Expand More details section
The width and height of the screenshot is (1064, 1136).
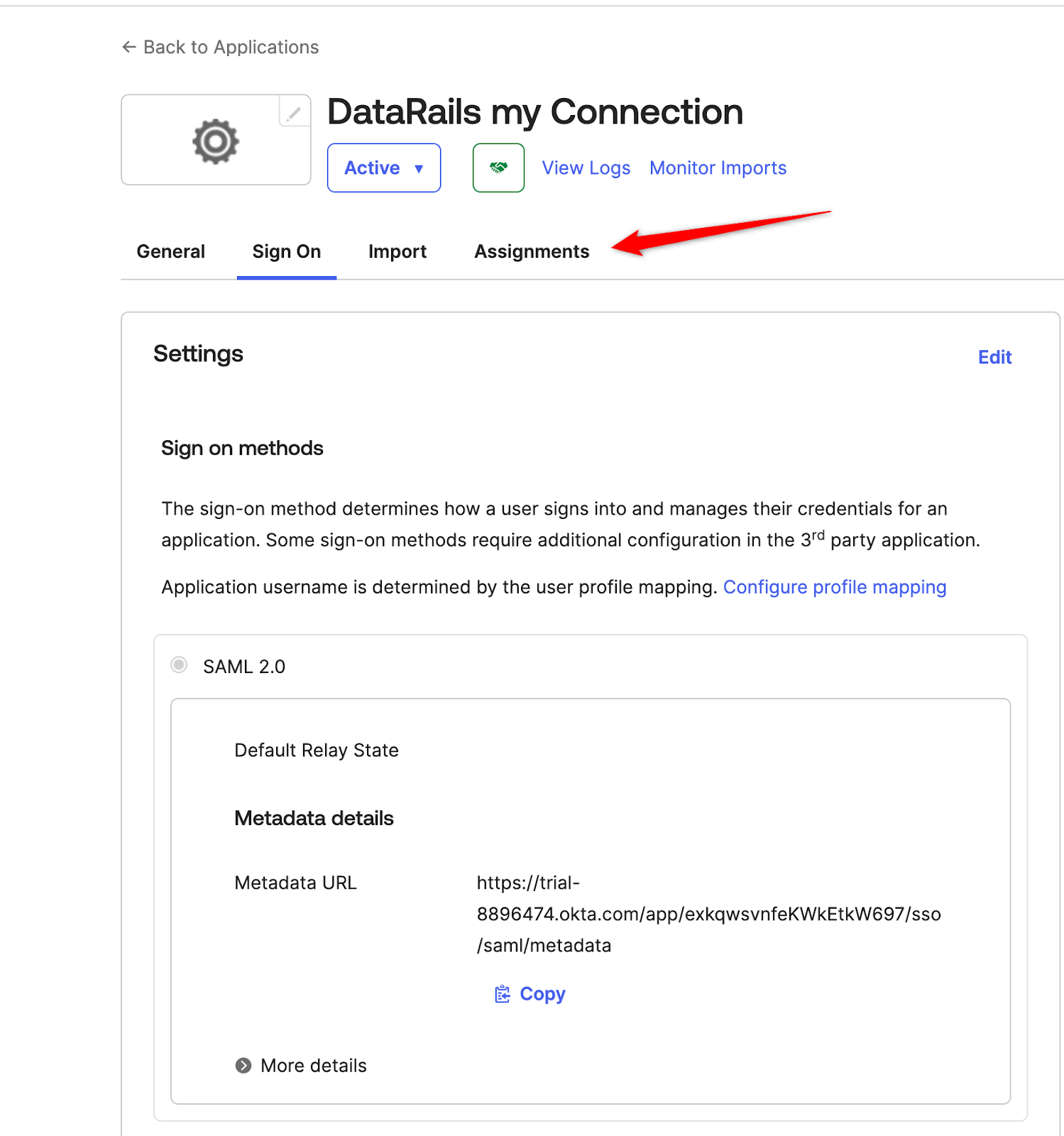point(301,1066)
